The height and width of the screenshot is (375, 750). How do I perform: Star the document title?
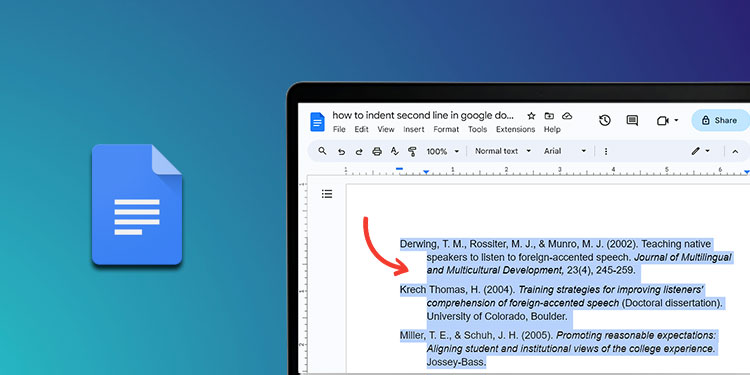pos(531,116)
